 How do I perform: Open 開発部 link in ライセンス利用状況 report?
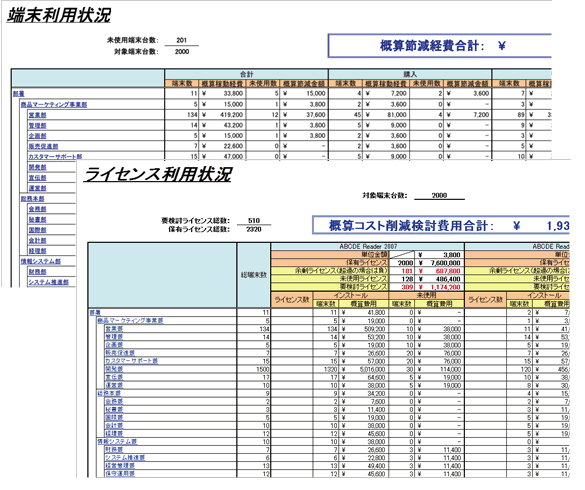pos(114,369)
